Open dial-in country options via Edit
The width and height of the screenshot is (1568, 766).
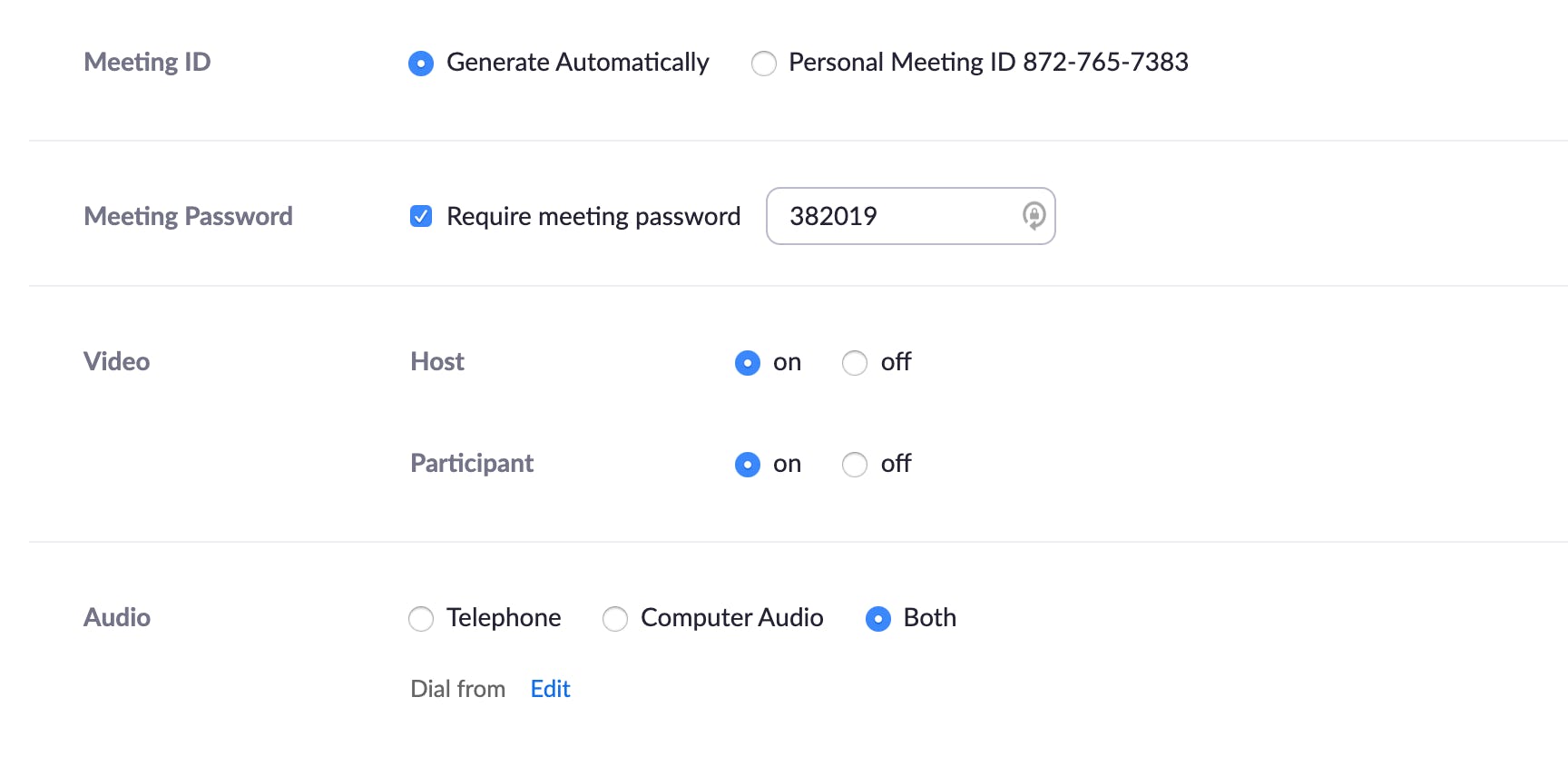pyautogui.click(x=549, y=689)
